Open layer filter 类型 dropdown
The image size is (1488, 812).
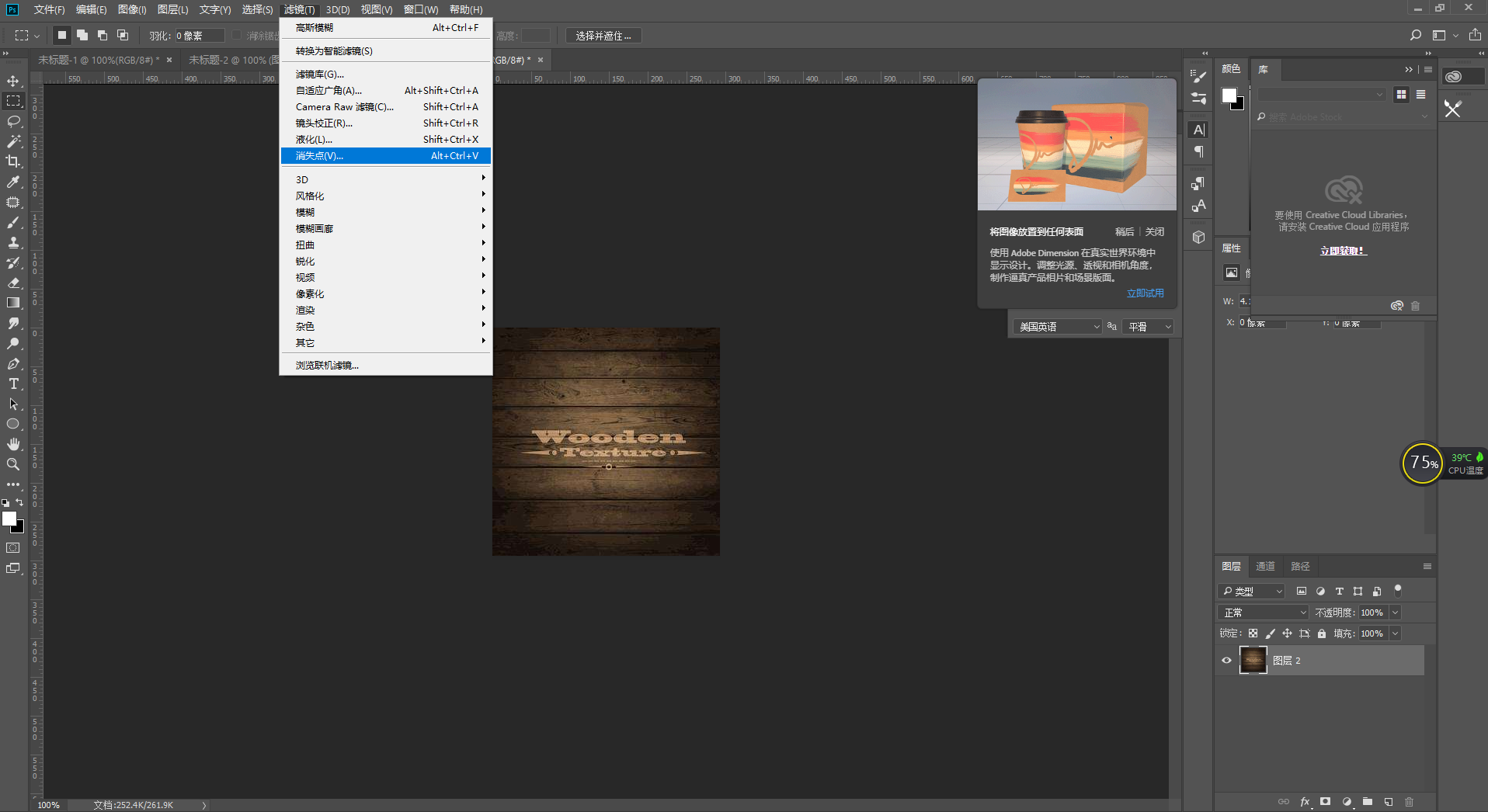click(x=1251, y=591)
